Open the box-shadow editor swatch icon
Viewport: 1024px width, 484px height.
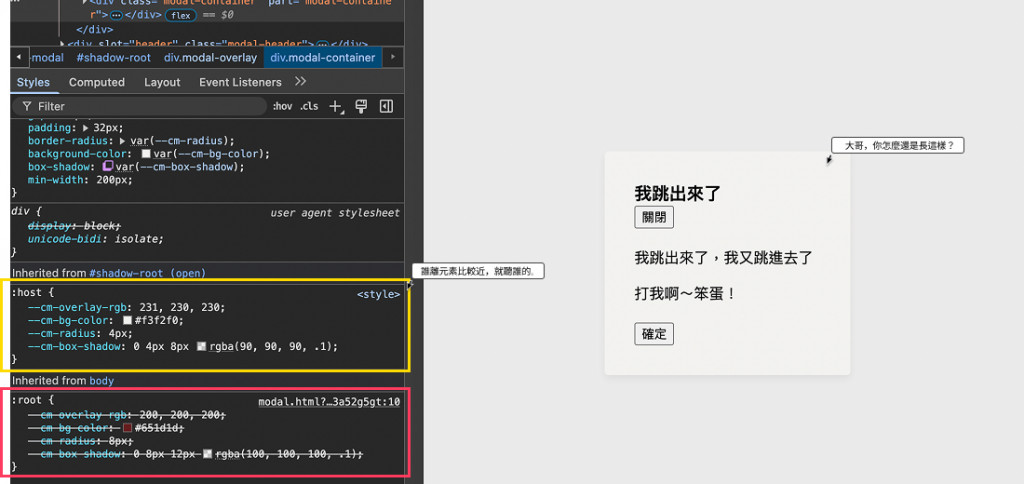tap(109, 167)
